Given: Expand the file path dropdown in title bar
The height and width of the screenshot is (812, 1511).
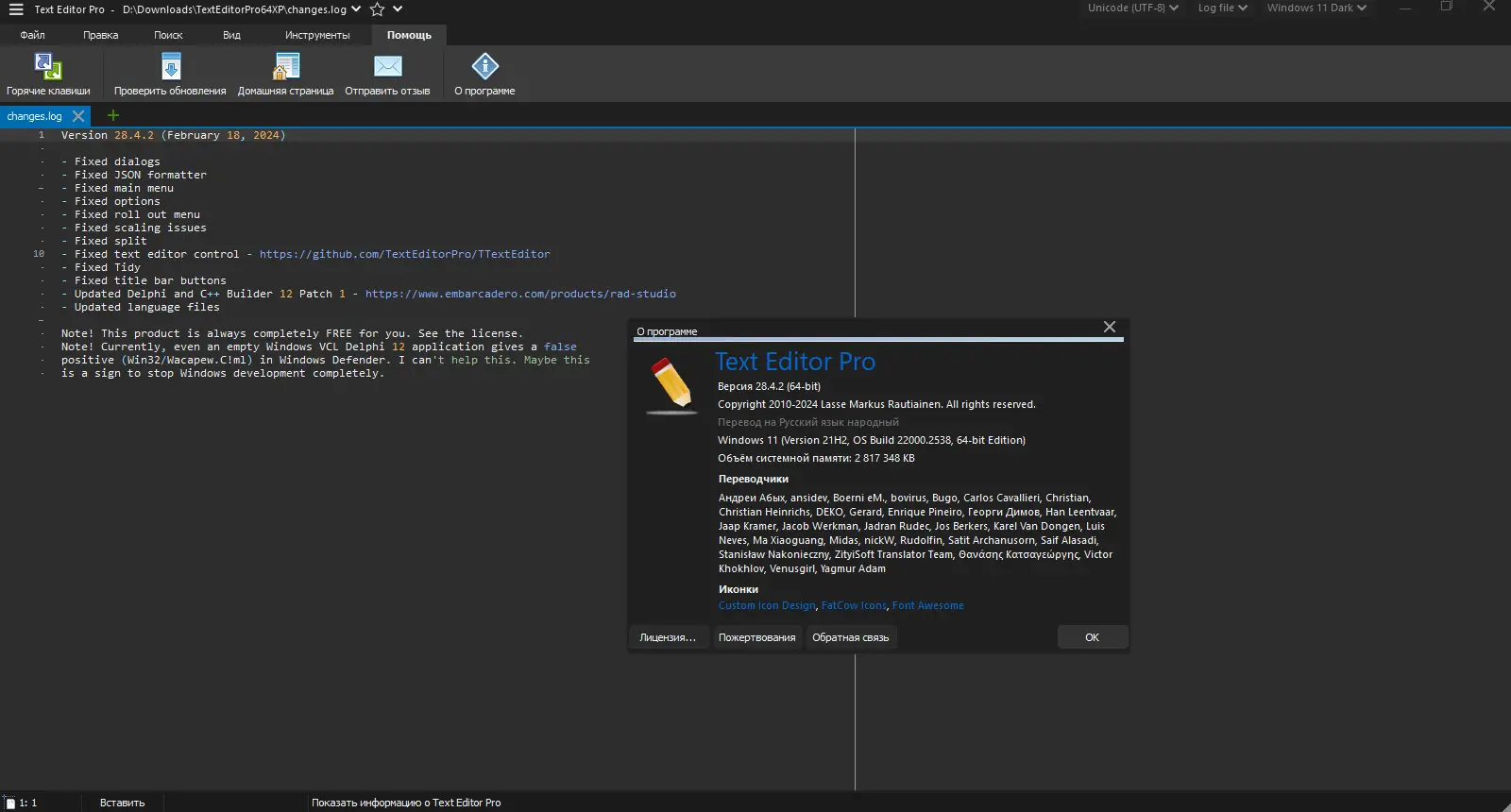Looking at the screenshot, I should tap(356, 9).
